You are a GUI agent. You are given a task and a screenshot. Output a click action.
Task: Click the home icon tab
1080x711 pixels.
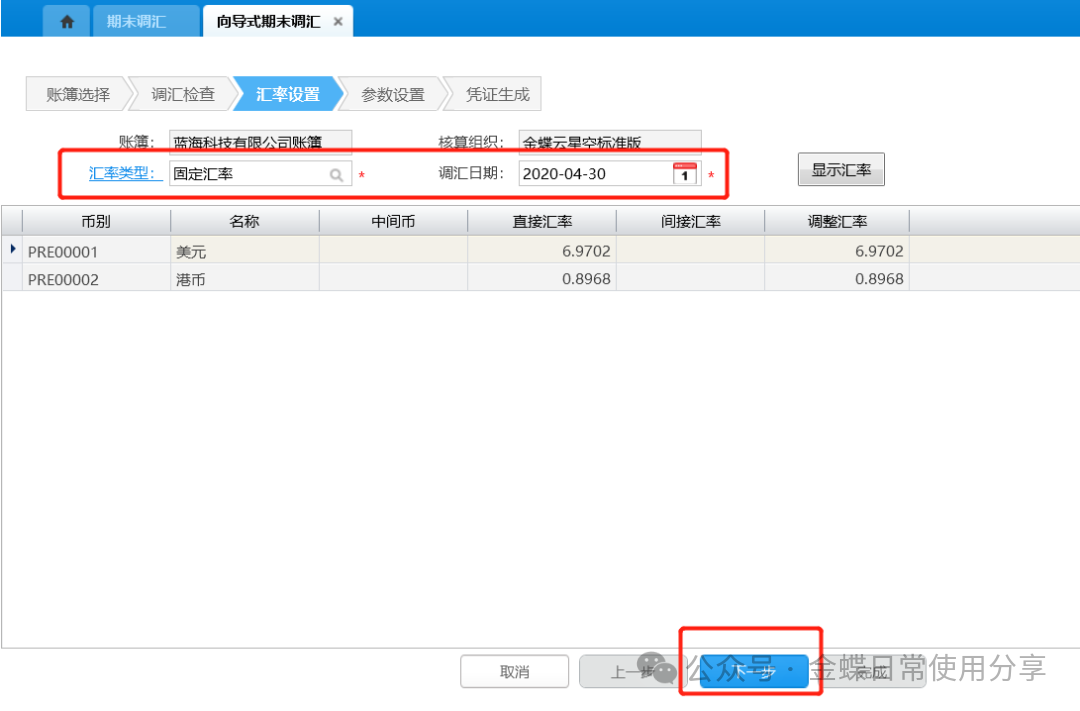click(67, 21)
